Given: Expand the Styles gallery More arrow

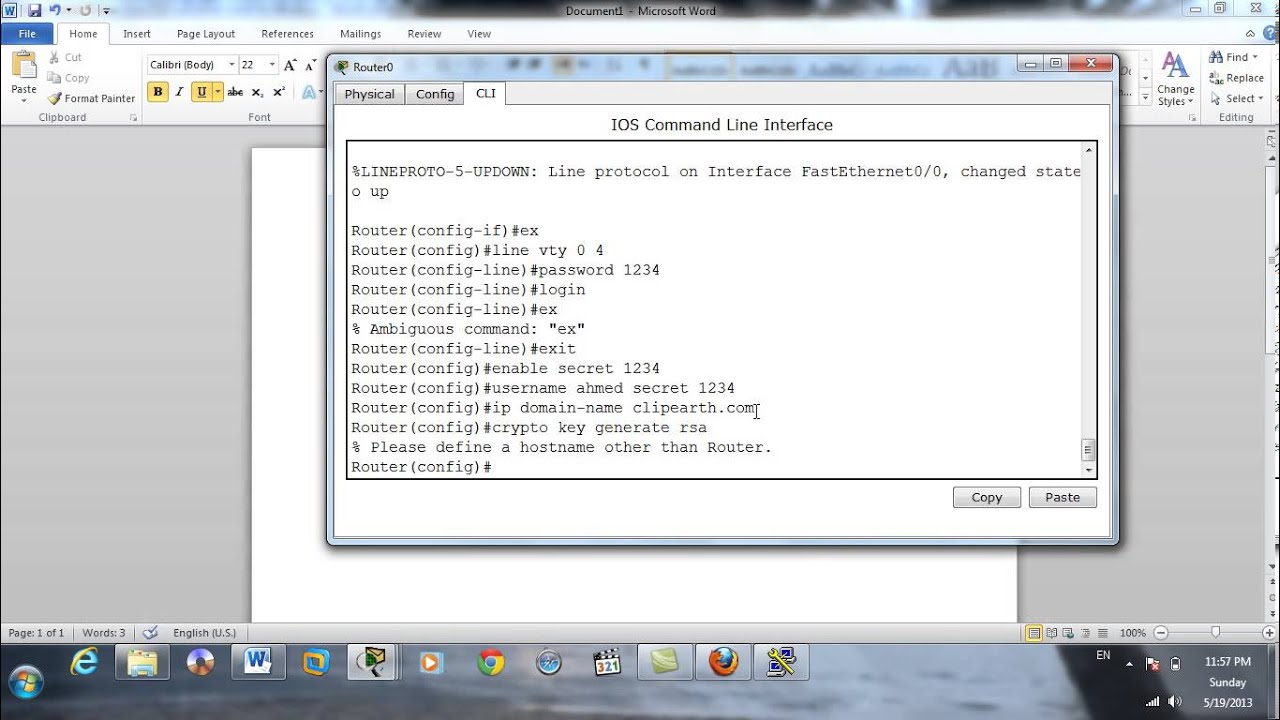Looking at the screenshot, I should pos(1146,98).
